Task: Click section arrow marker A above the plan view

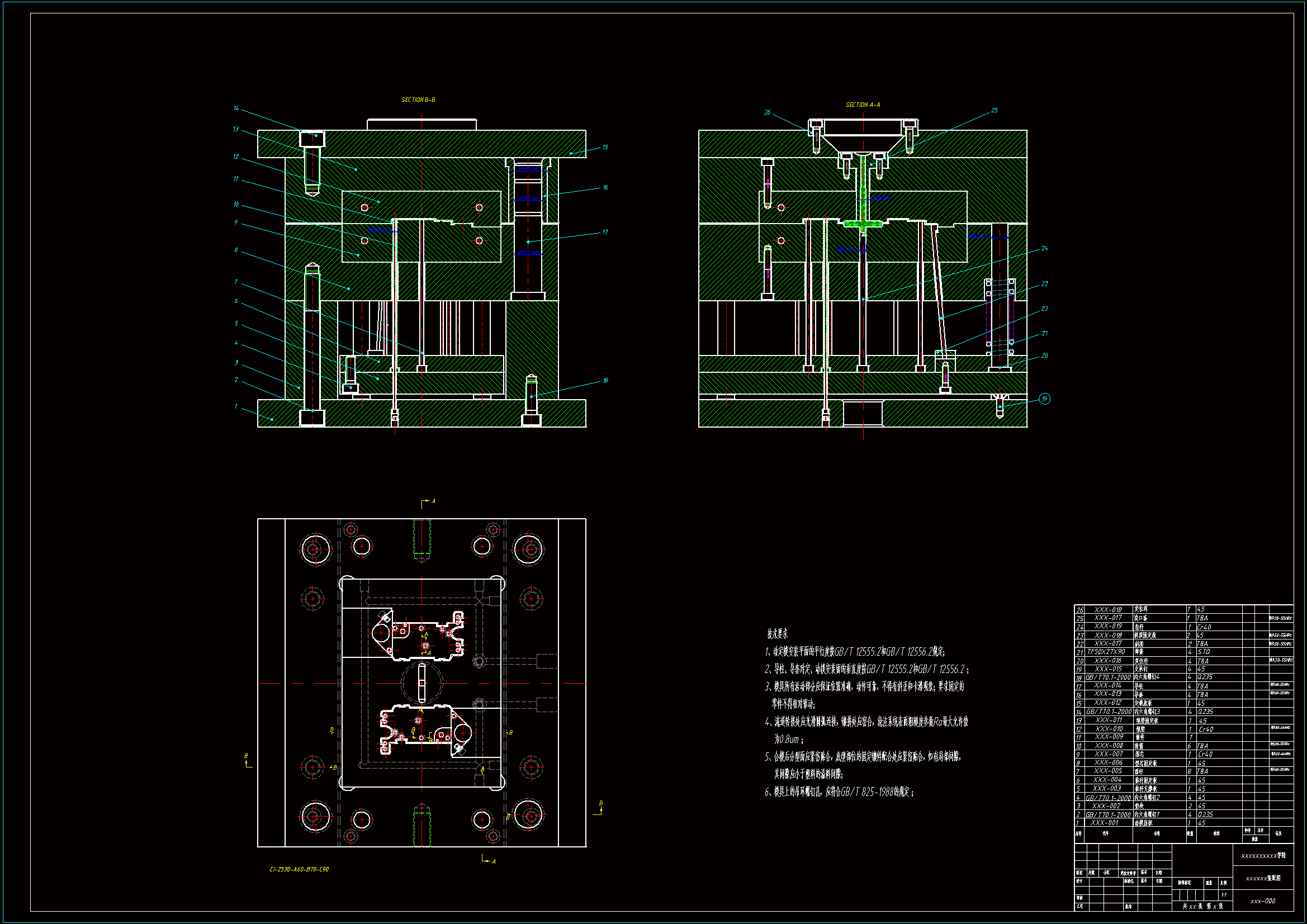Action: [433, 501]
